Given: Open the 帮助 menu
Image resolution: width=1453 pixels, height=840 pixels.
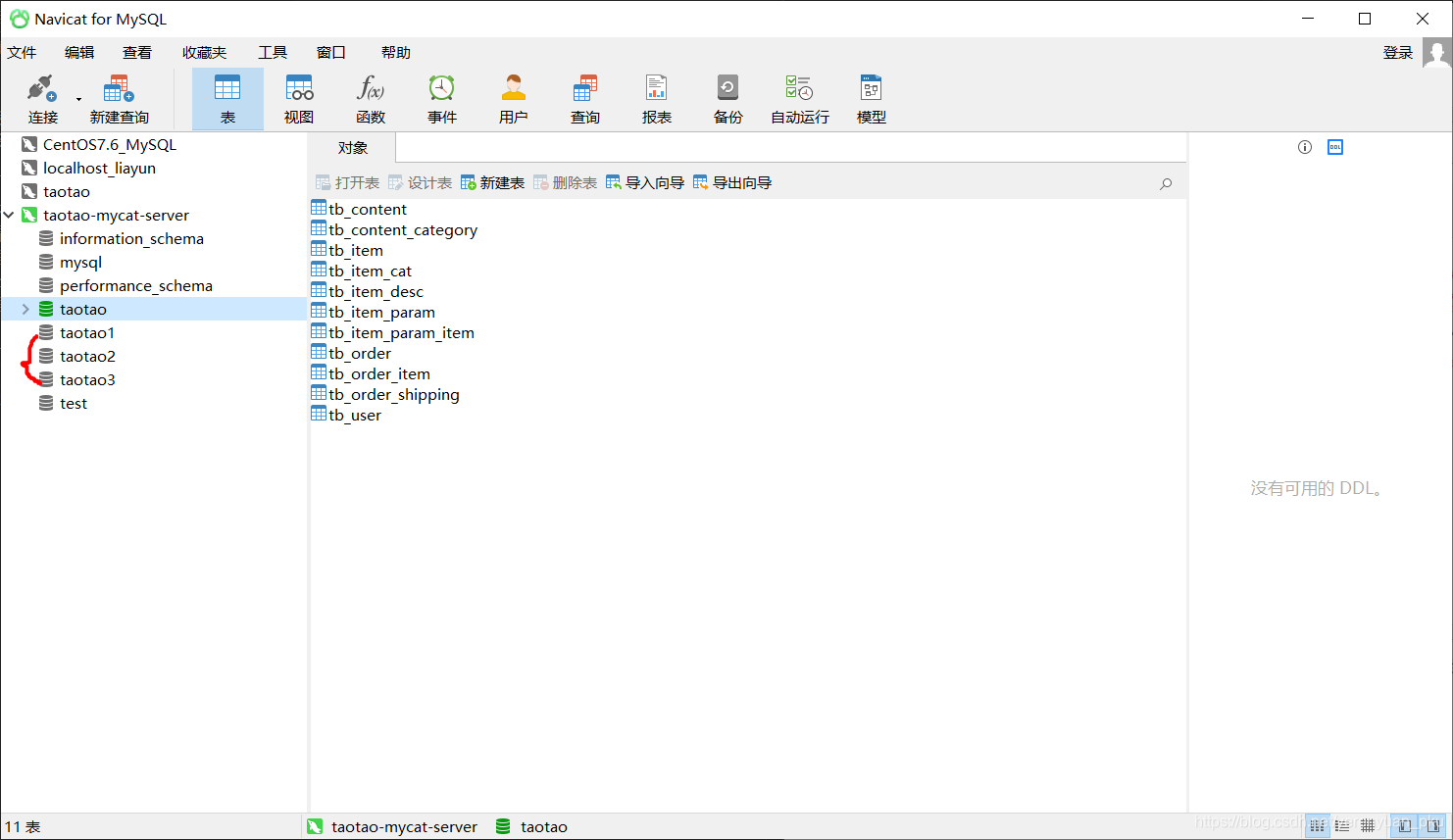Looking at the screenshot, I should point(396,53).
